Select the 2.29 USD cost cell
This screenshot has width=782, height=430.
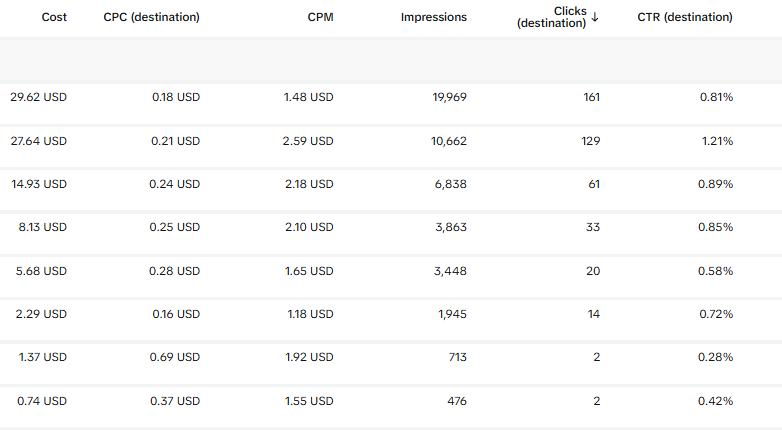pyautogui.click(x=41, y=314)
